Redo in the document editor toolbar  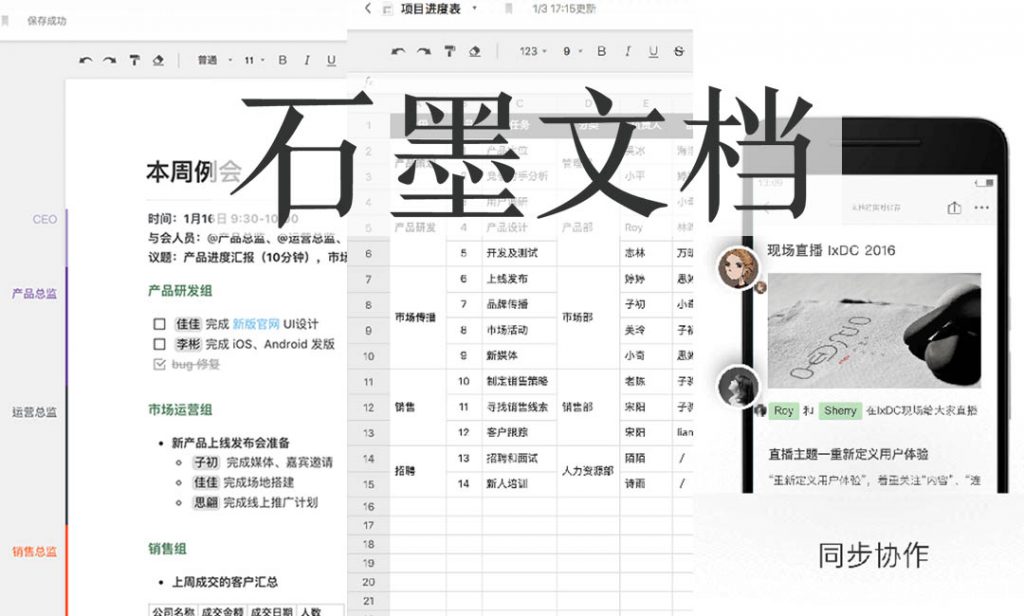(110, 60)
